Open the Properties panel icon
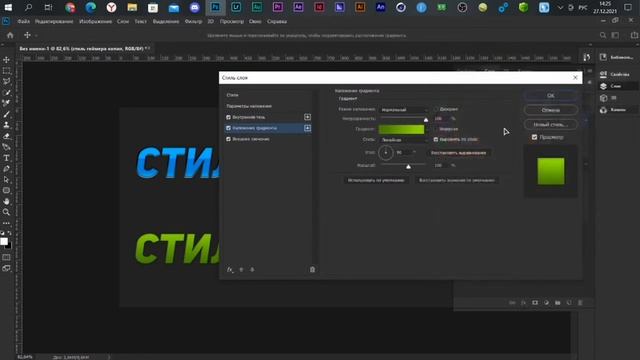The image size is (640, 360). click(x=603, y=74)
